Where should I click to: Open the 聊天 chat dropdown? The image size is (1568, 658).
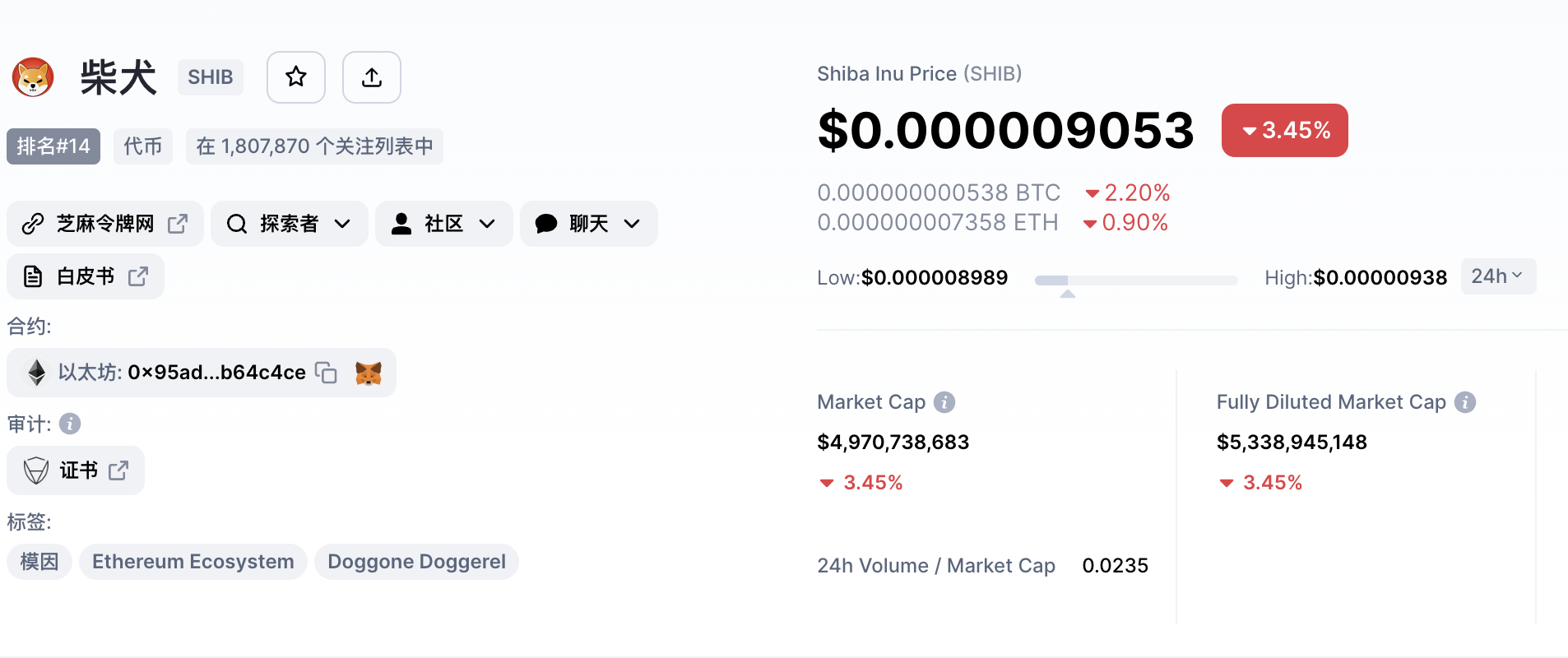(x=588, y=224)
